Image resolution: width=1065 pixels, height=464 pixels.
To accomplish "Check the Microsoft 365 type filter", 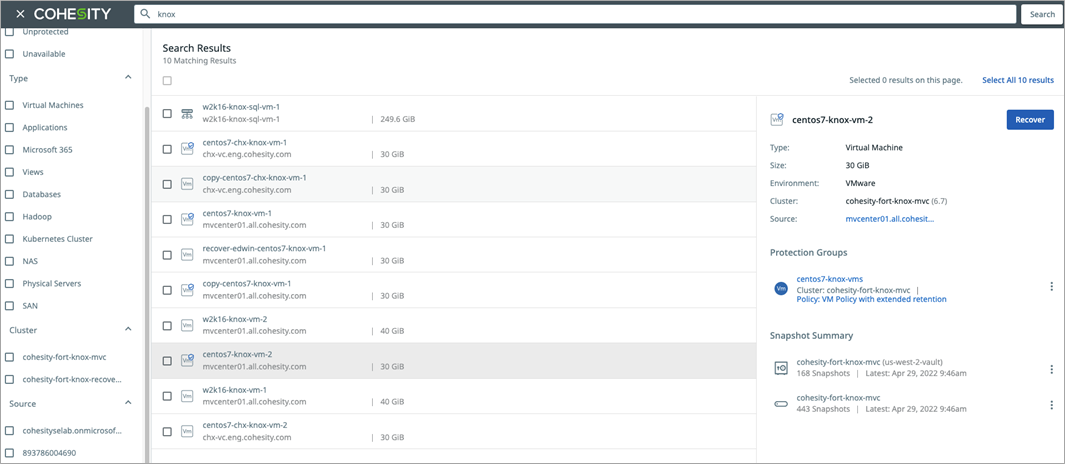I will [x=10, y=149].
